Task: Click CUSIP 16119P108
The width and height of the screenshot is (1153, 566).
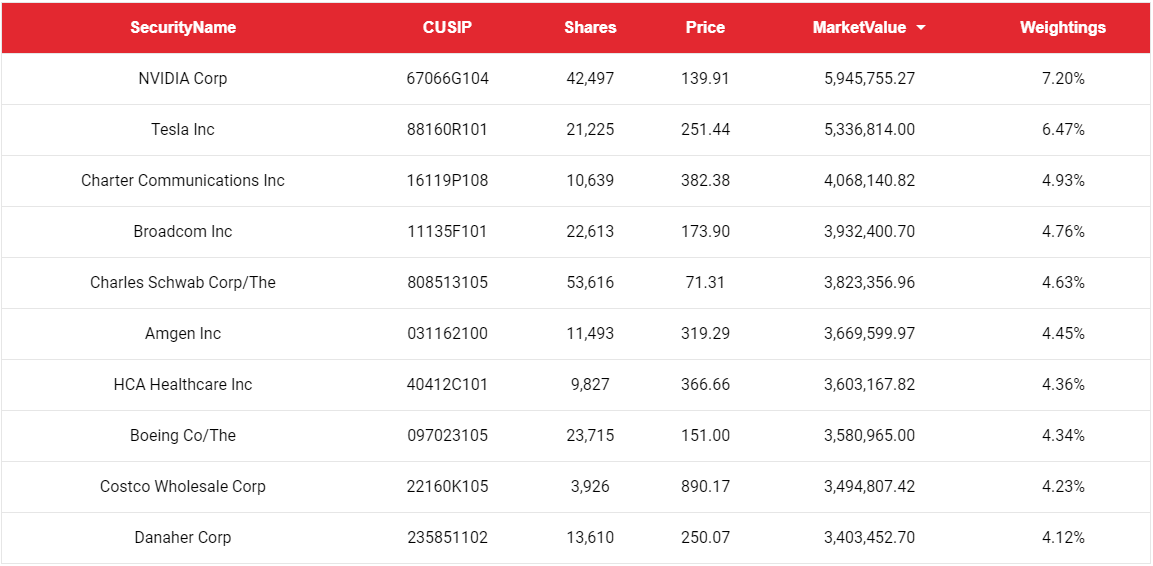Action: click(x=447, y=180)
